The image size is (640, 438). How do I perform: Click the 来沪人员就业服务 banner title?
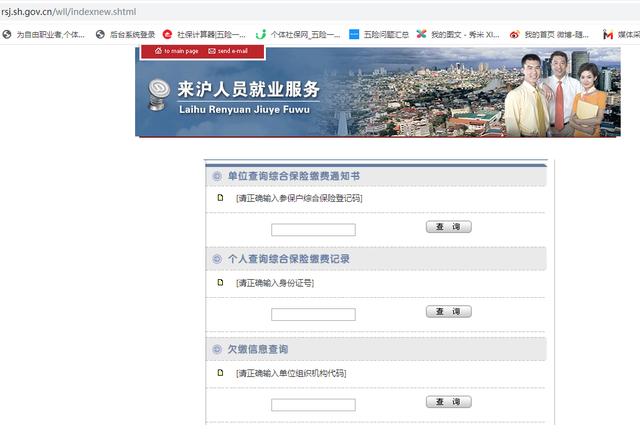point(248,89)
